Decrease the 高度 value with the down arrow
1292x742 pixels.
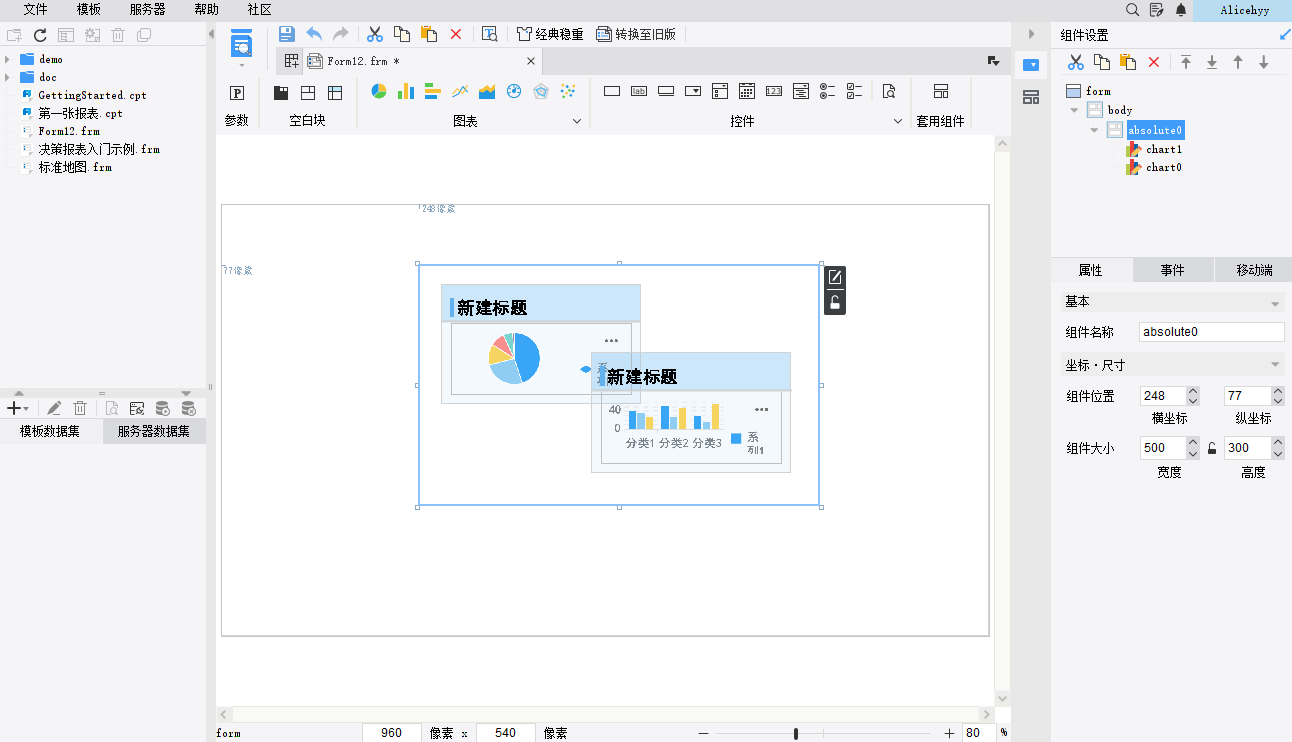point(1278,453)
